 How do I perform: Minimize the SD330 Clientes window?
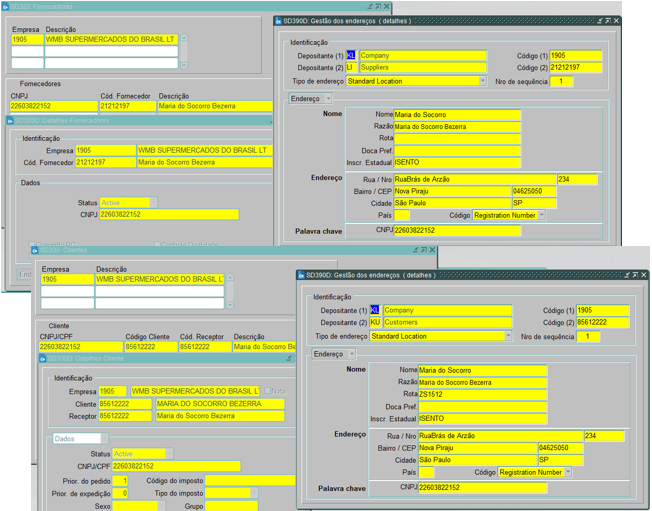click(x=415, y=250)
